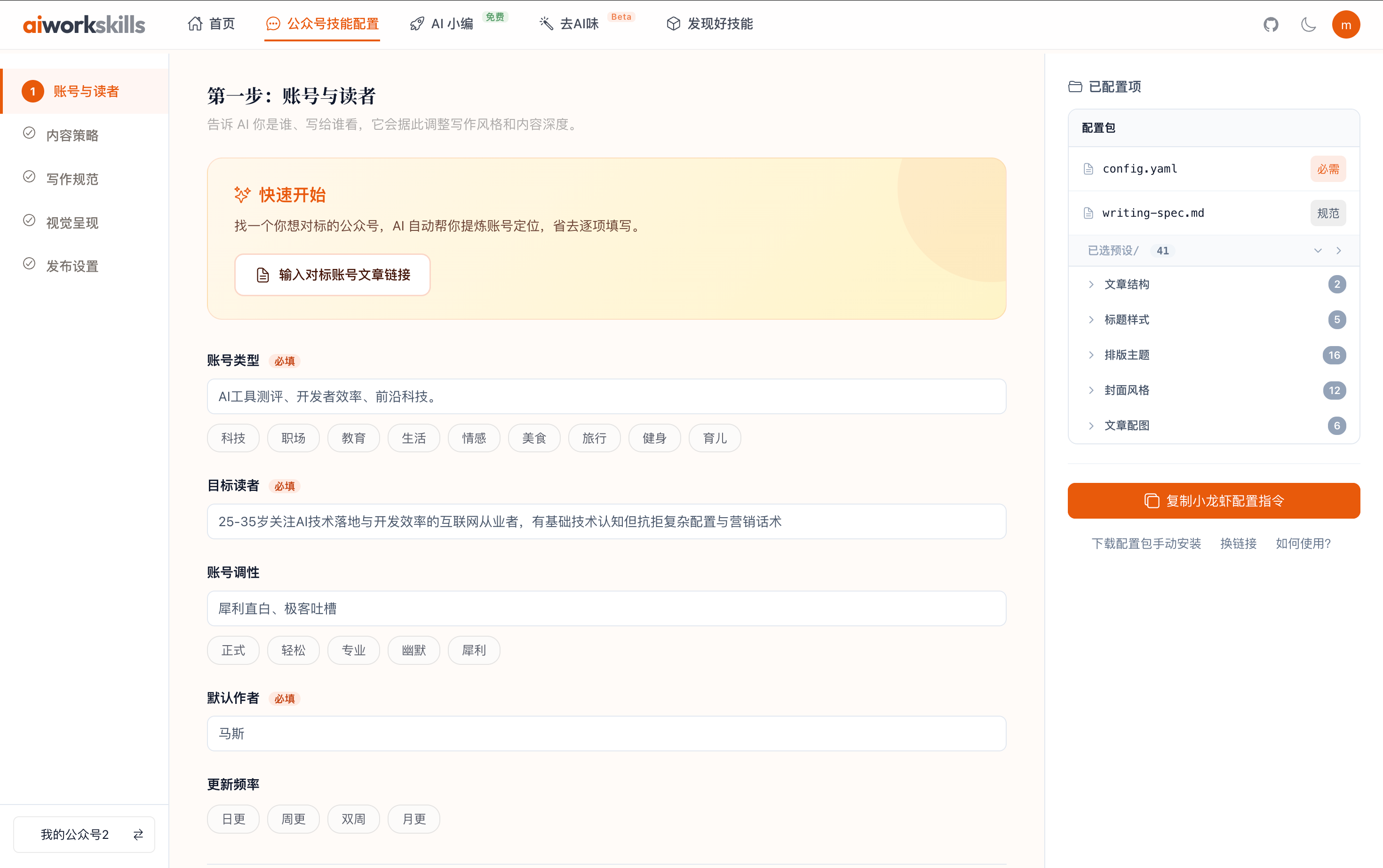Screen dimensions: 1383x868
Task: Click 输入对标账号文章链接 button
Action: point(333,275)
